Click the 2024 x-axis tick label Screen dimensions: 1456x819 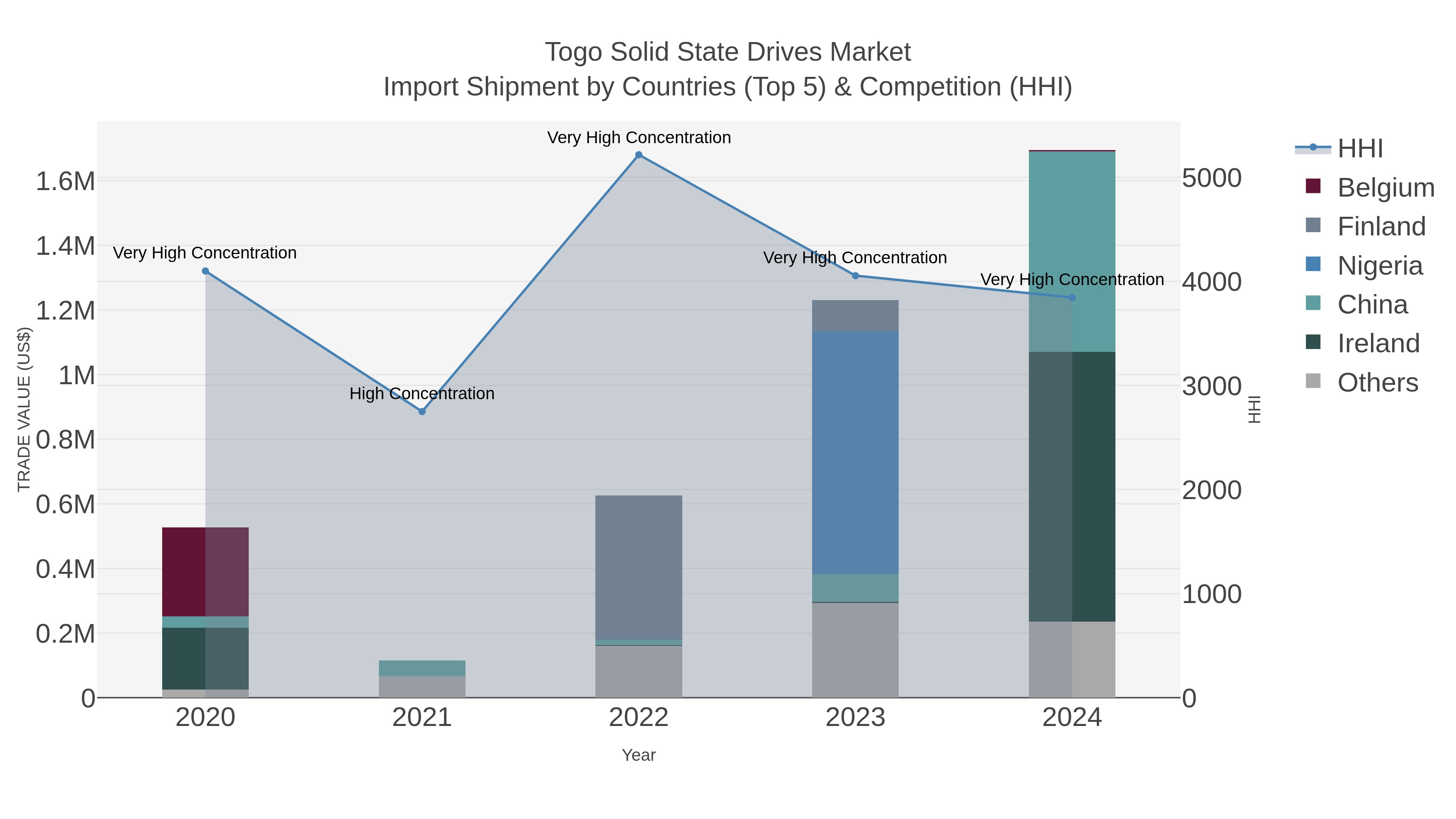(1072, 718)
